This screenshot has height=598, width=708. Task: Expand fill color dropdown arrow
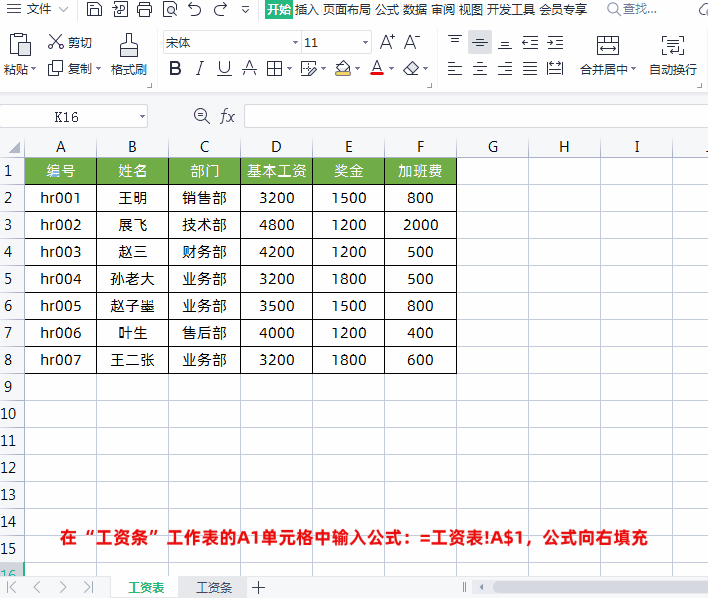(x=358, y=69)
